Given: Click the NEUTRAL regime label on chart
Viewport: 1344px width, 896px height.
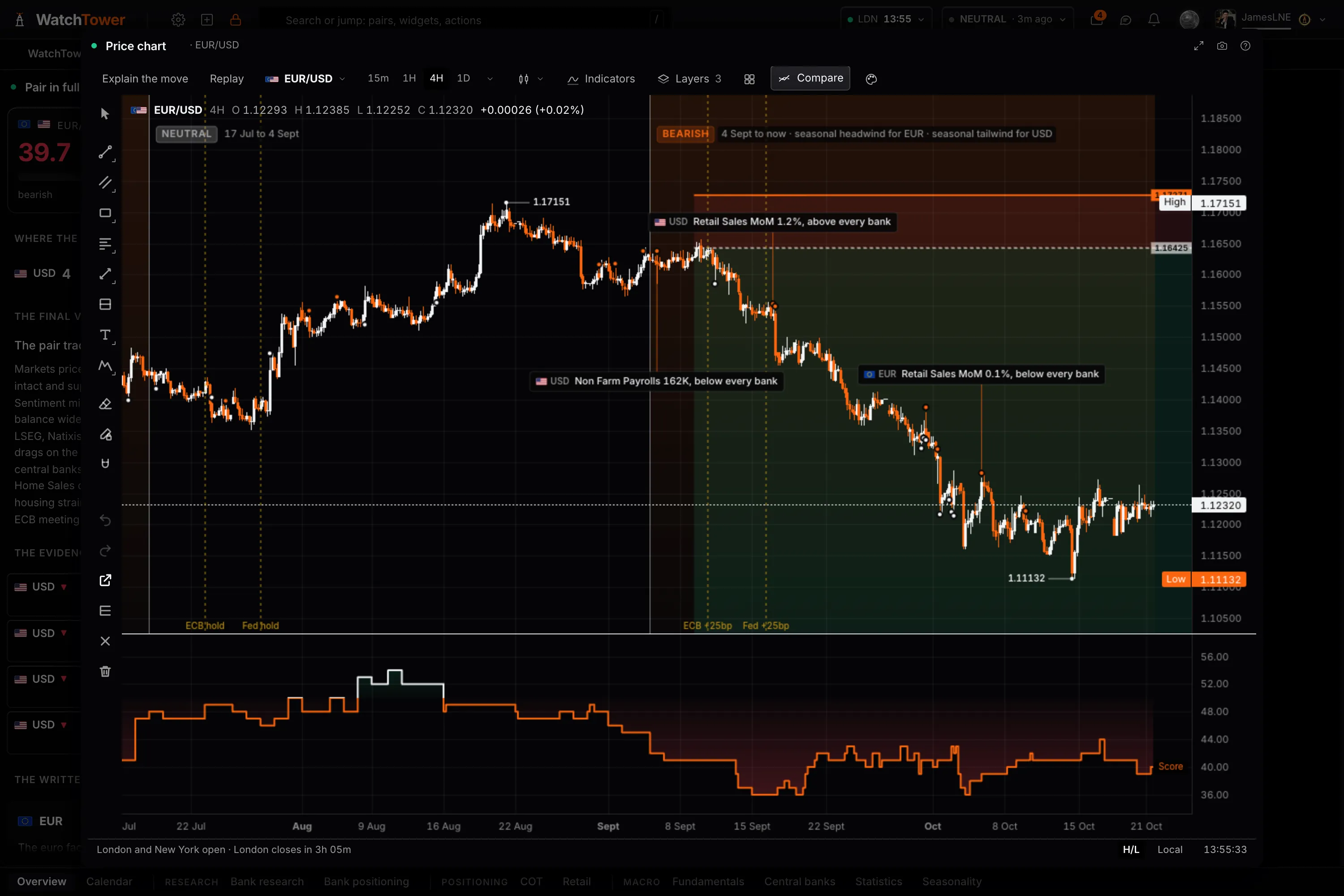Looking at the screenshot, I should coord(186,134).
